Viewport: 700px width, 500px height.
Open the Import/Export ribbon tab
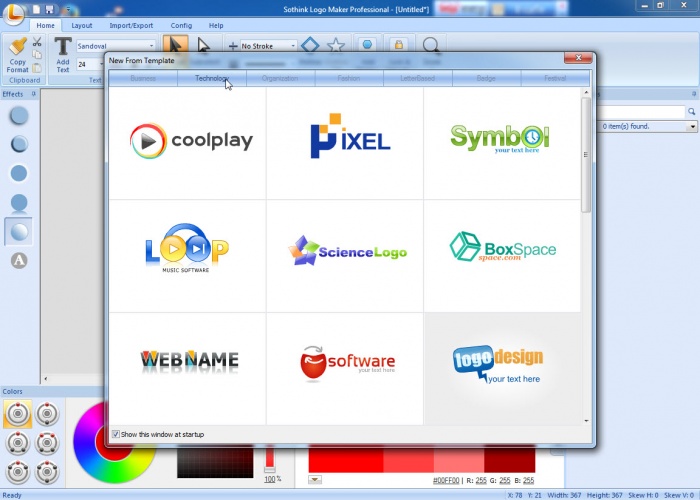click(x=131, y=25)
